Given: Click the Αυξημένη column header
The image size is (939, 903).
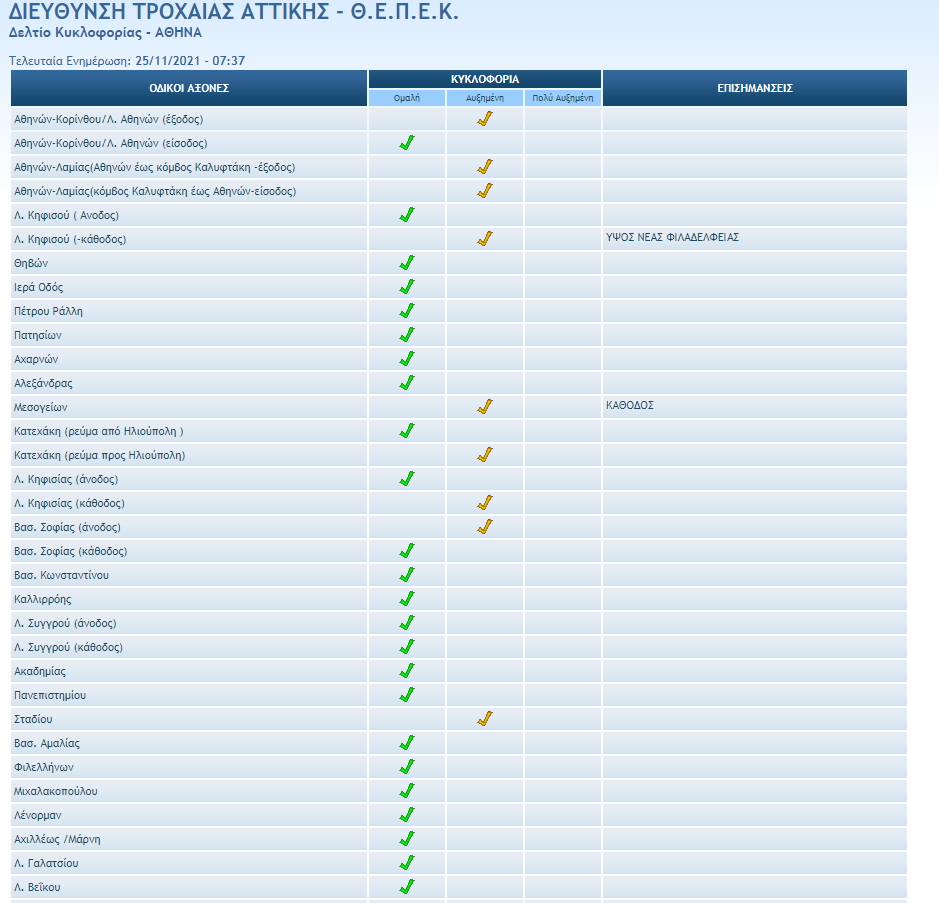Looking at the screenshot, I should [485, 98].
